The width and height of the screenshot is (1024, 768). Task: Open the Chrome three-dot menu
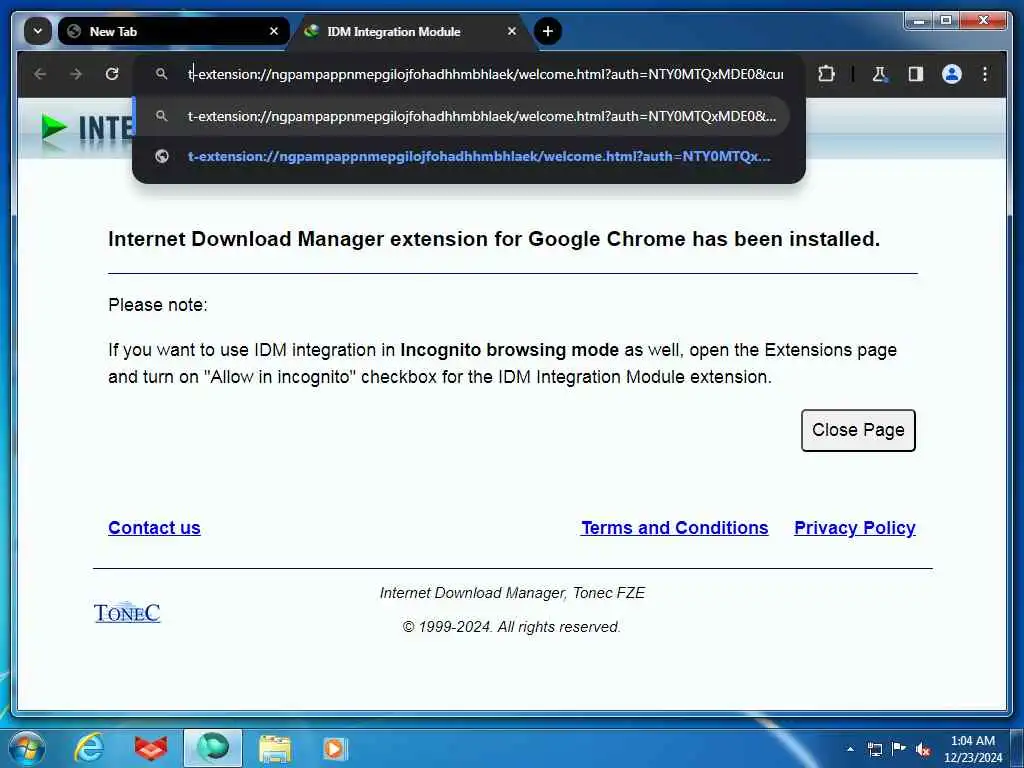tap(985, 74)
